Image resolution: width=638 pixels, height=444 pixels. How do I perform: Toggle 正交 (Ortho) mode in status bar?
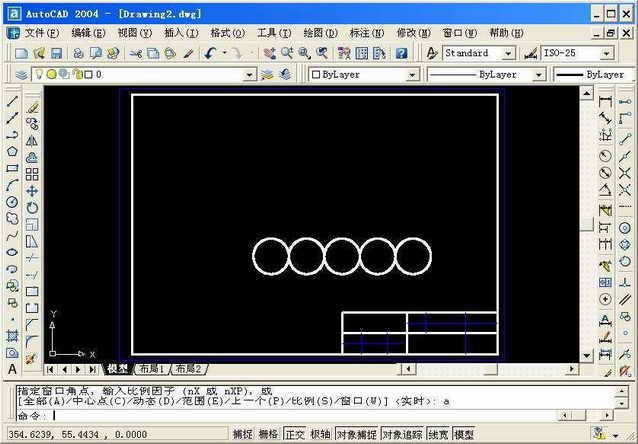295,435
